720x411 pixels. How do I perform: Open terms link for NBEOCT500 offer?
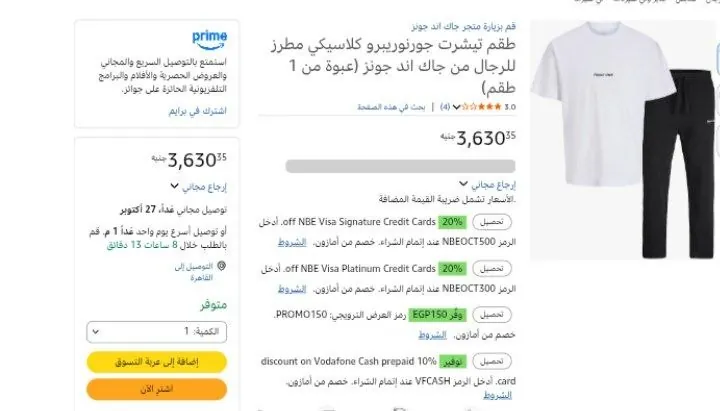pyautogui.click(x=292, y=242)
